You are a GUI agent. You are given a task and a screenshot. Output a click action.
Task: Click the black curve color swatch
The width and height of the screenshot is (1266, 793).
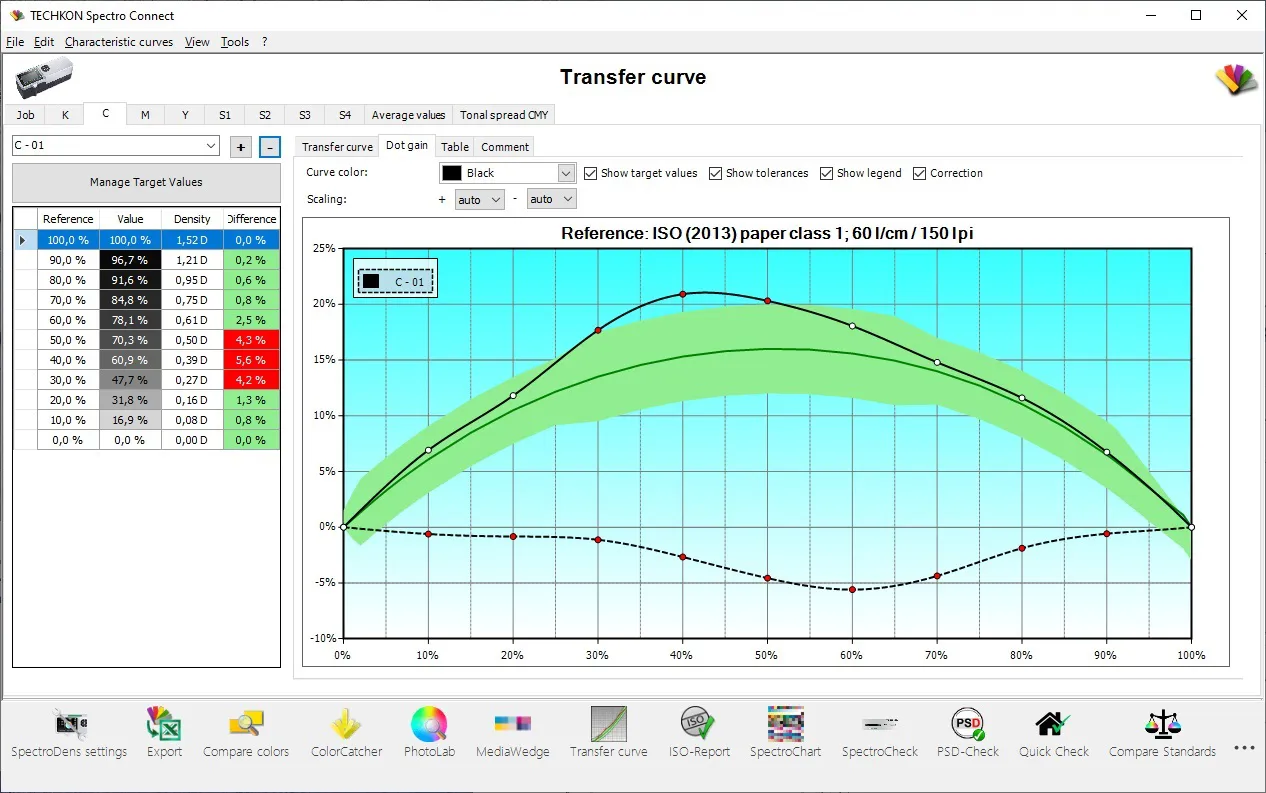coord(452,173)
